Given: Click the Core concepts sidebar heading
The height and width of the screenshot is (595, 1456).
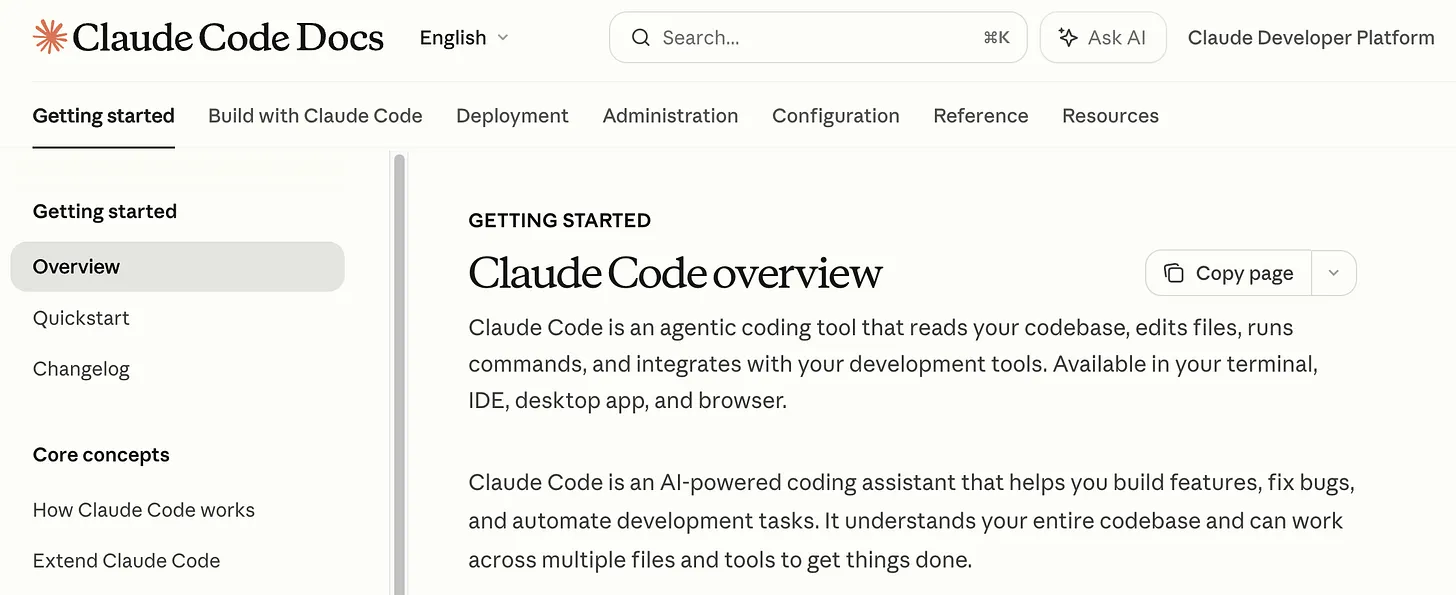Looking at the screenshot, I should [x=101, y=455].
